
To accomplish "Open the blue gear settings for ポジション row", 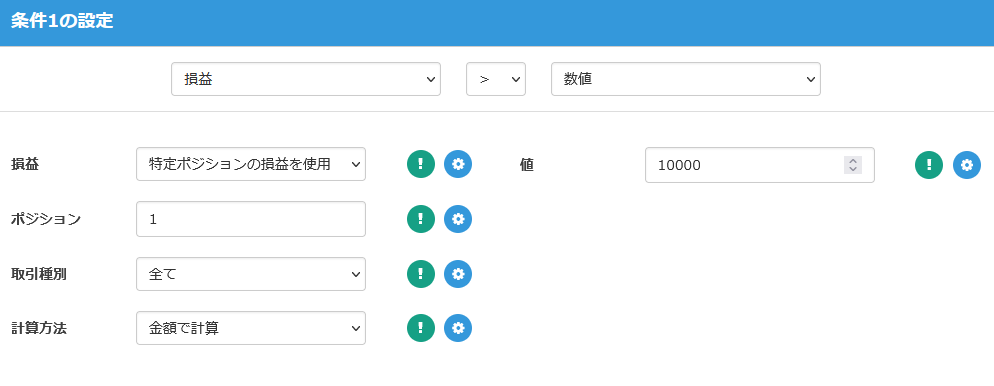I will point(458,219).
